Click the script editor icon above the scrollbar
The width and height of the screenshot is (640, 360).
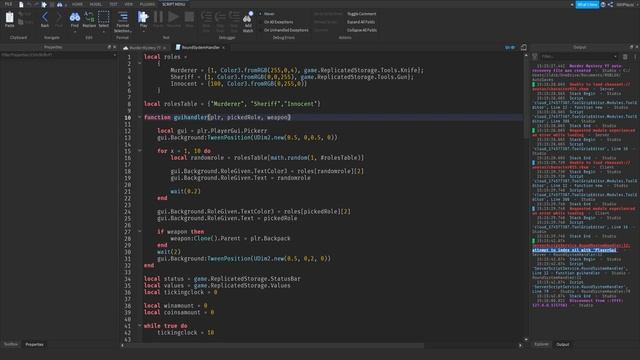pos(524,47)
